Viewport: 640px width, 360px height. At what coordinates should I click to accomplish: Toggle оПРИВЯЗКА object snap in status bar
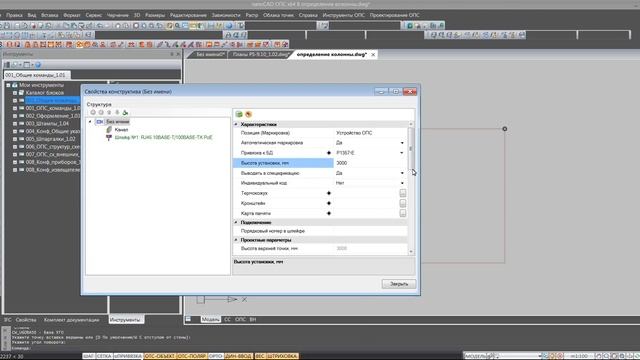click(128, 356)
